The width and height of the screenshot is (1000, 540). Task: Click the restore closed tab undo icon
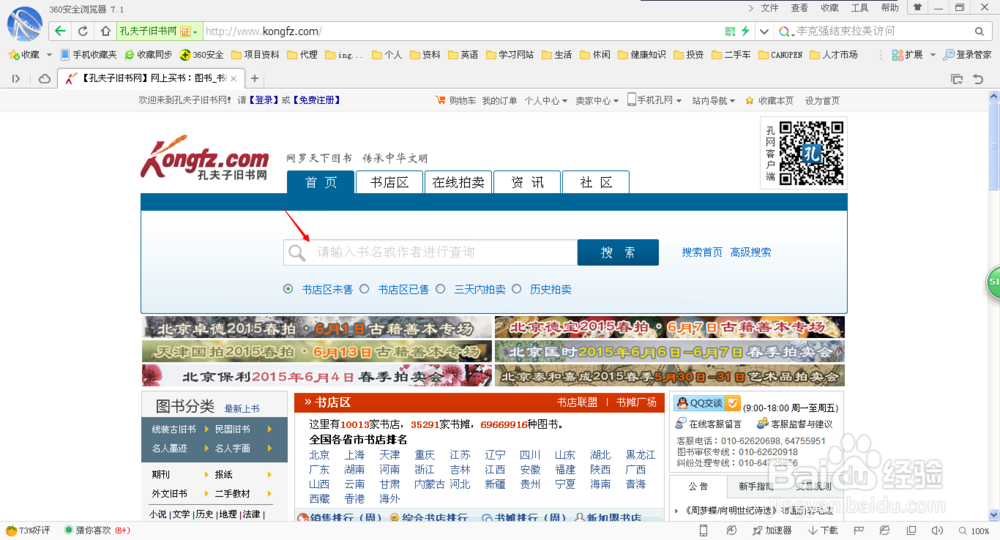point(978,79)
